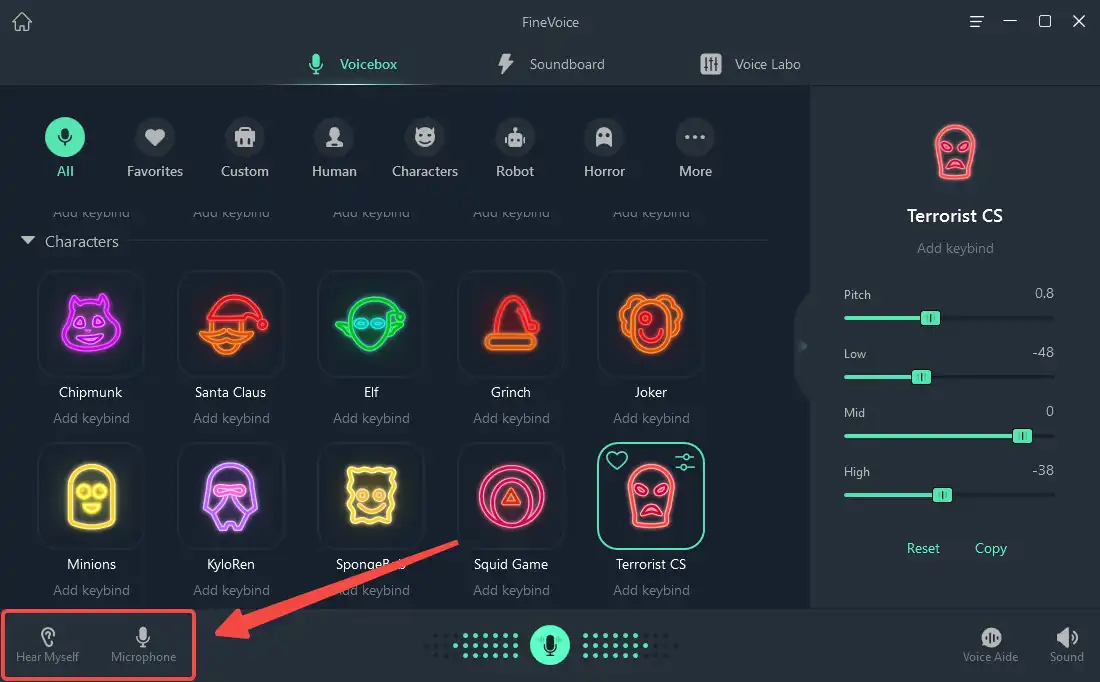The height and width of the screenshot is (682, 1100).
Task: Open the hamburger menu in title bar
Action: tap(976, 22)
